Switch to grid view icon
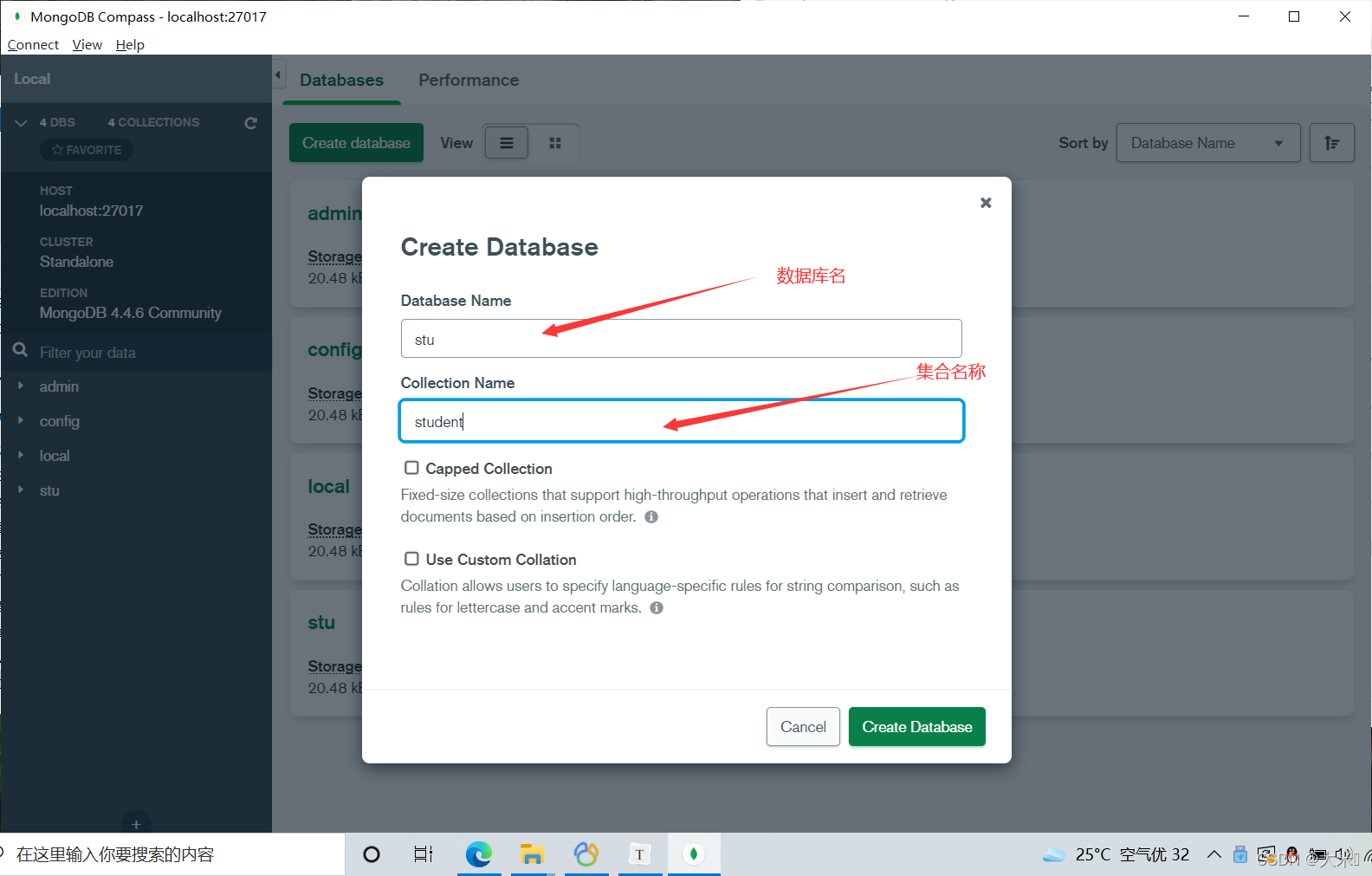Image resolution: width=1372 pixels, height=876 pixels. (x=555, y=143)
